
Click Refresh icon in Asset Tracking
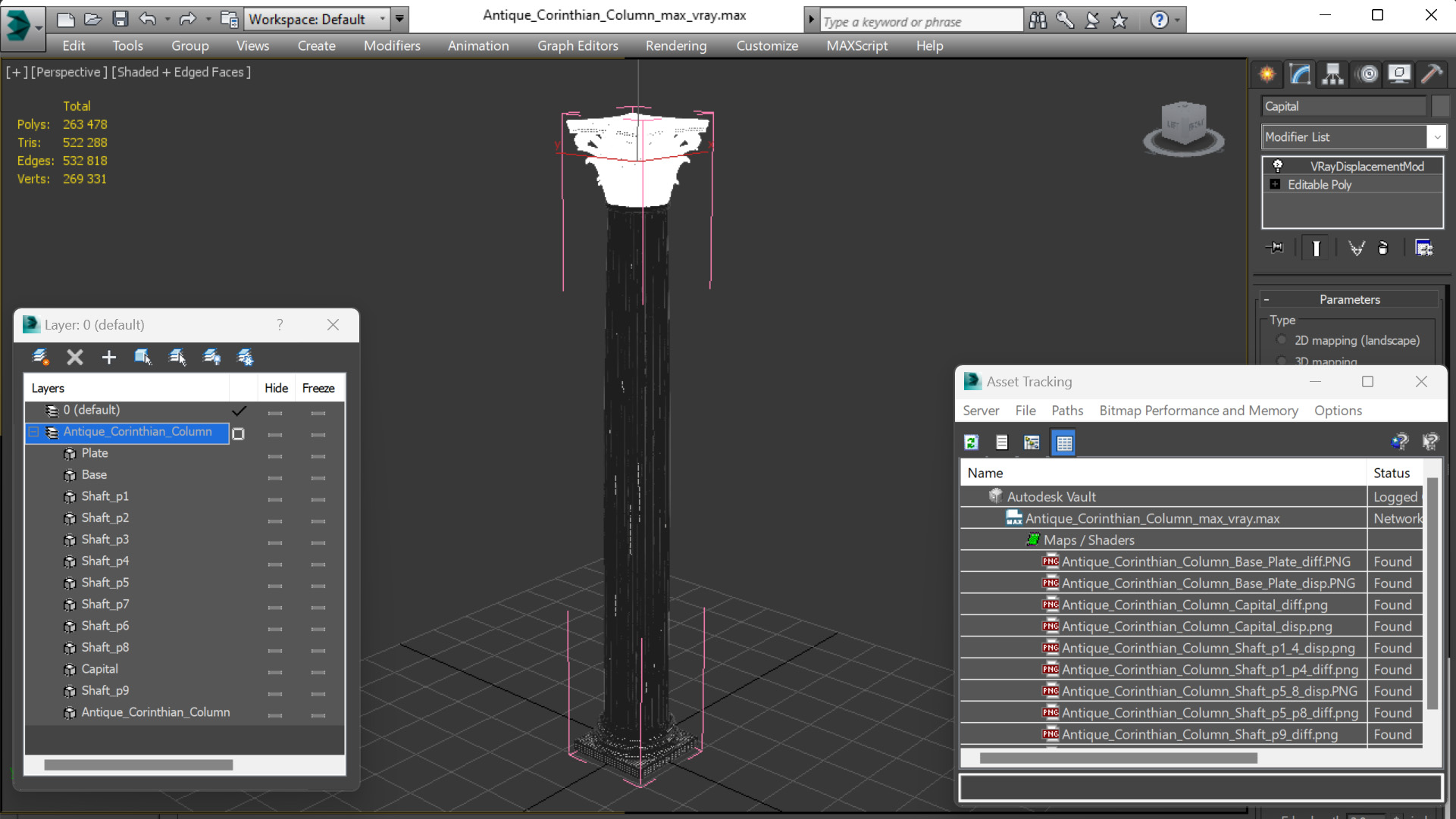tap(972, 442)
